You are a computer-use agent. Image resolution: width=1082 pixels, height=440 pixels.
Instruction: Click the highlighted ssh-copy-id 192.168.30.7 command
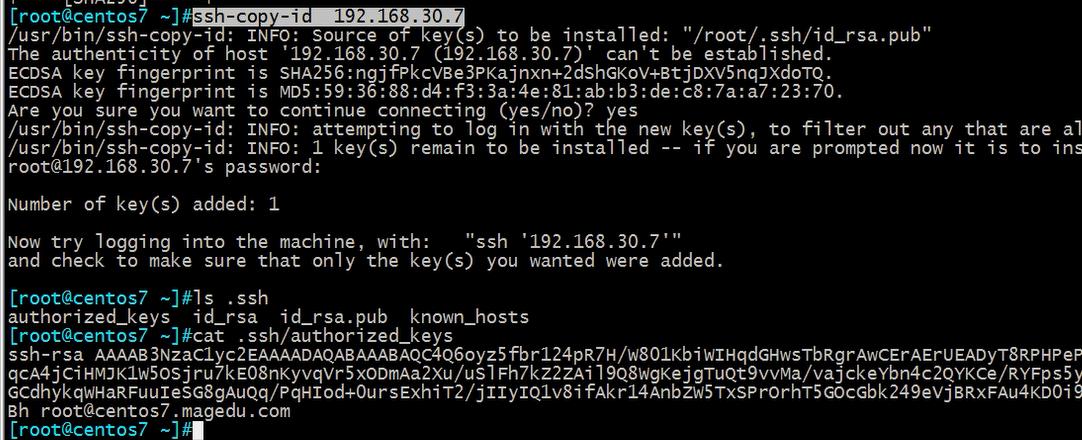(x=328, y=16)
